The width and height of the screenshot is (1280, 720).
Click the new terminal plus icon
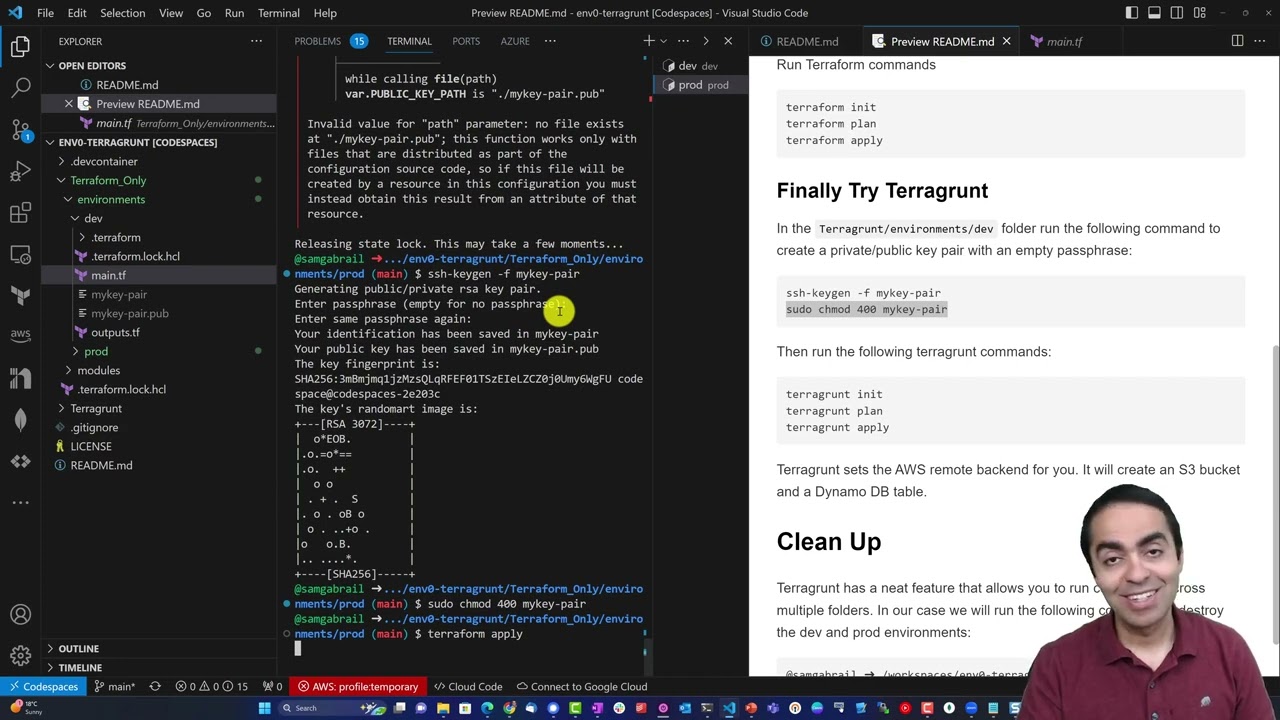(x=648, y=41)
